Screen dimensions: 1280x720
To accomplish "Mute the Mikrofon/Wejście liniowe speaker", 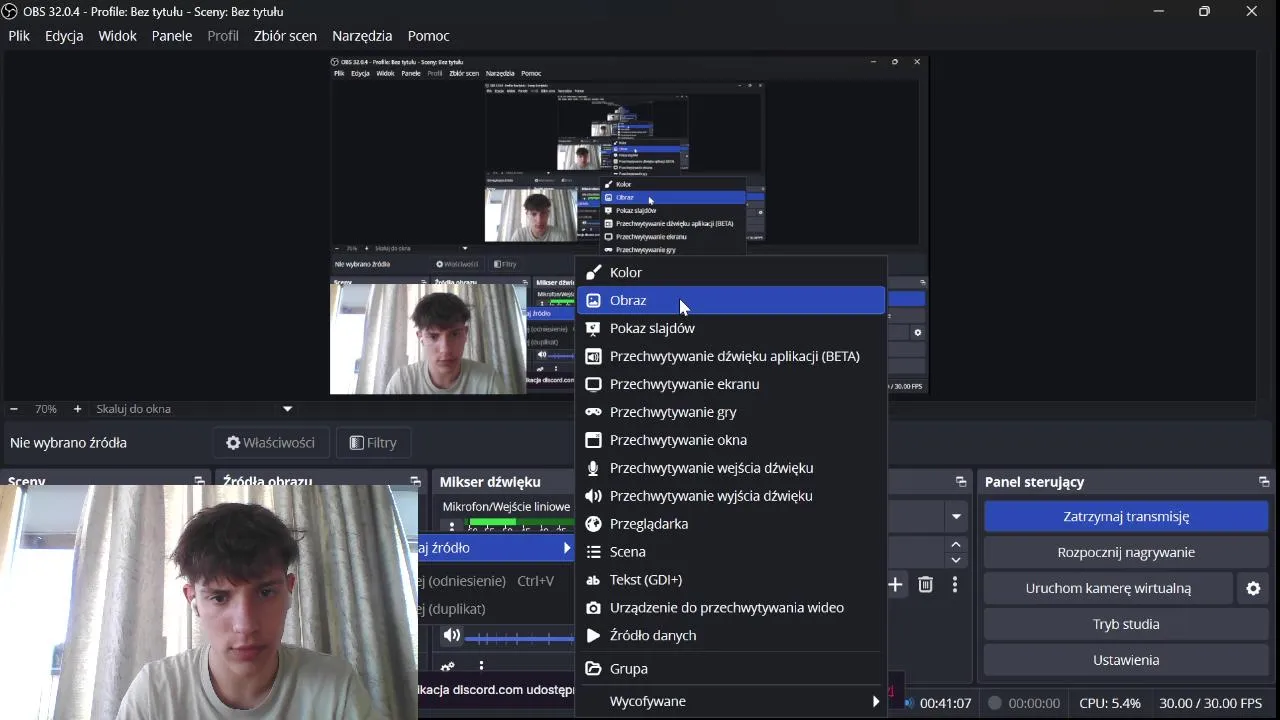I will 452,635.
